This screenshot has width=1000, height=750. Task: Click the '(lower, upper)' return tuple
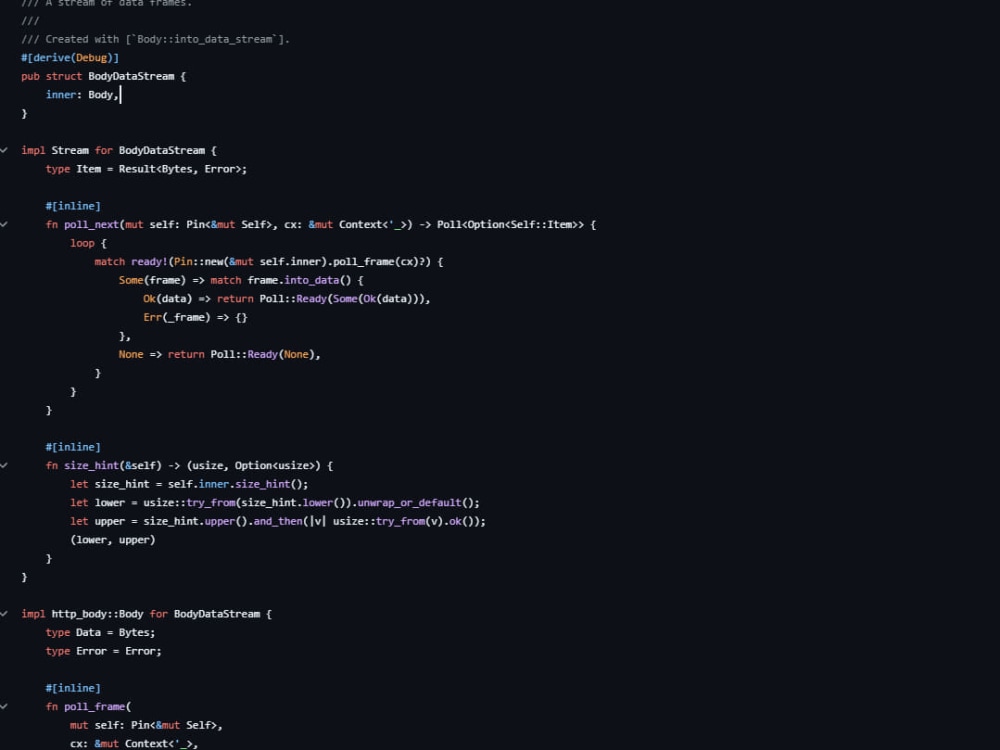click(x=112, y=540)
